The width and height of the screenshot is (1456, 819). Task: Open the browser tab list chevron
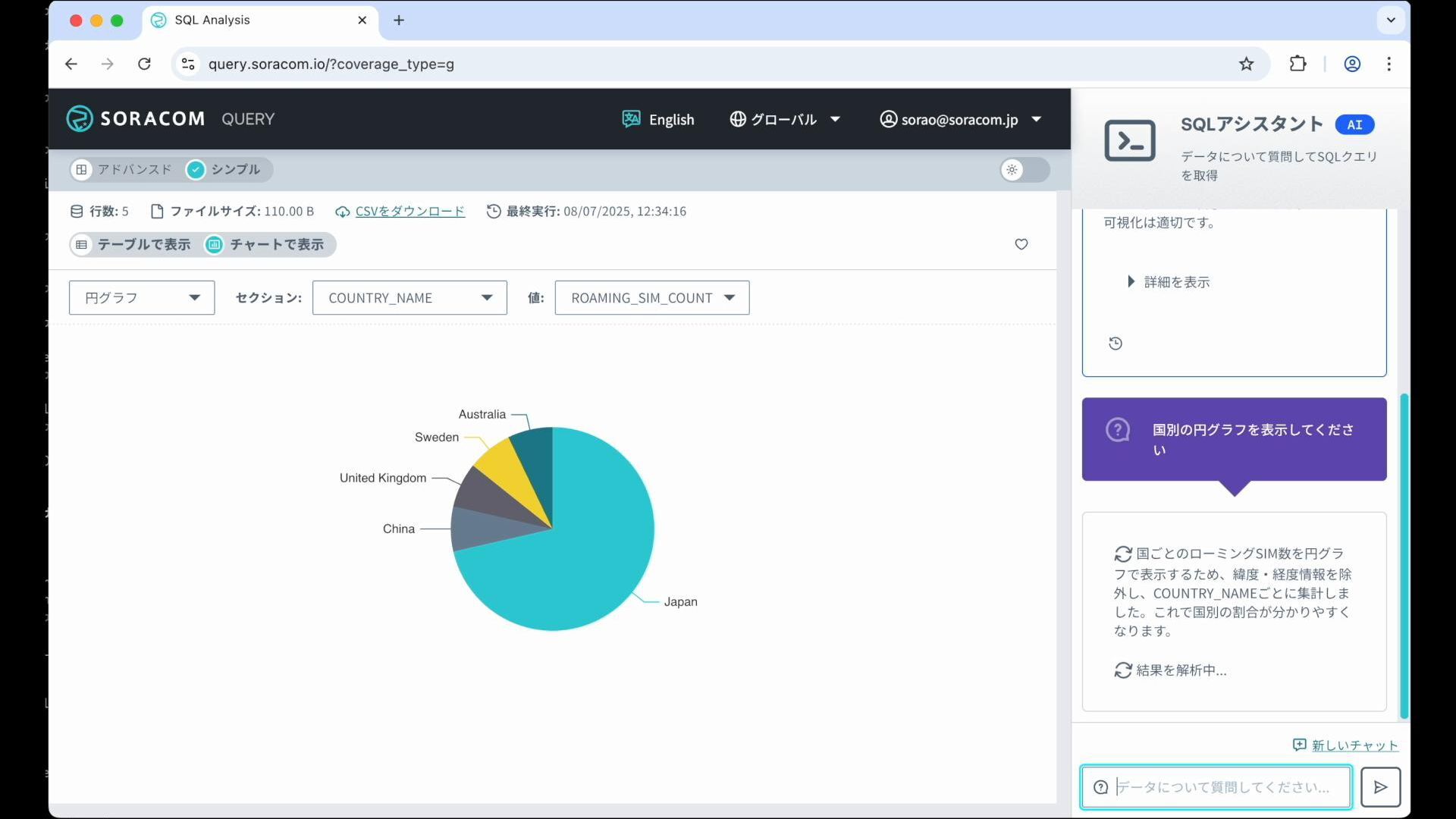click(x=1391, y=20)
